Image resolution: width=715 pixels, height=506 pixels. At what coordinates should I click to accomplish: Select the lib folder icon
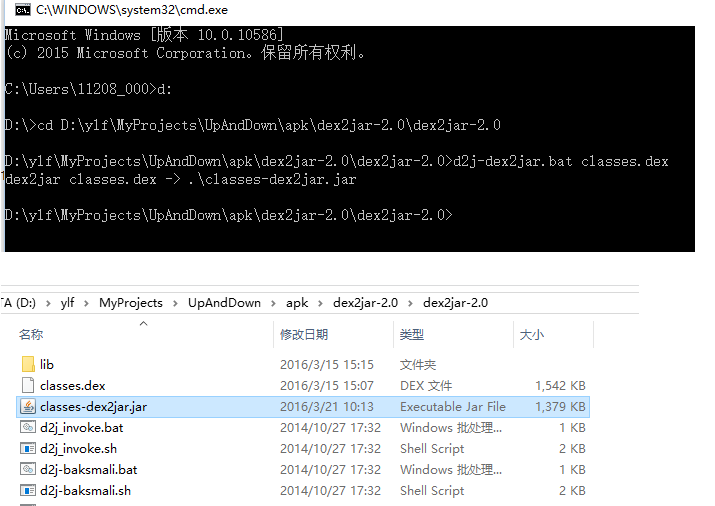click(x=28, y=364)
